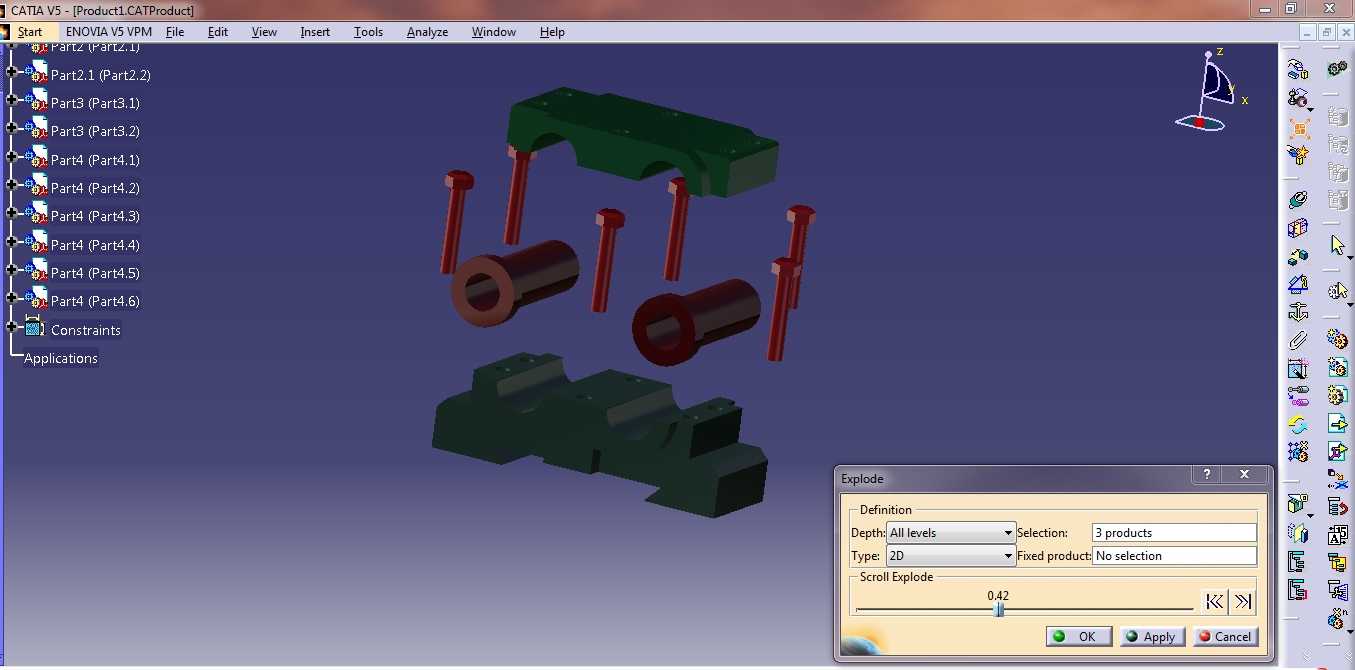The width and height of the screenshot is (1355, 670).
Task: Select the Applications tree entry
Action: pyautogui.click(x=61, y=358)
